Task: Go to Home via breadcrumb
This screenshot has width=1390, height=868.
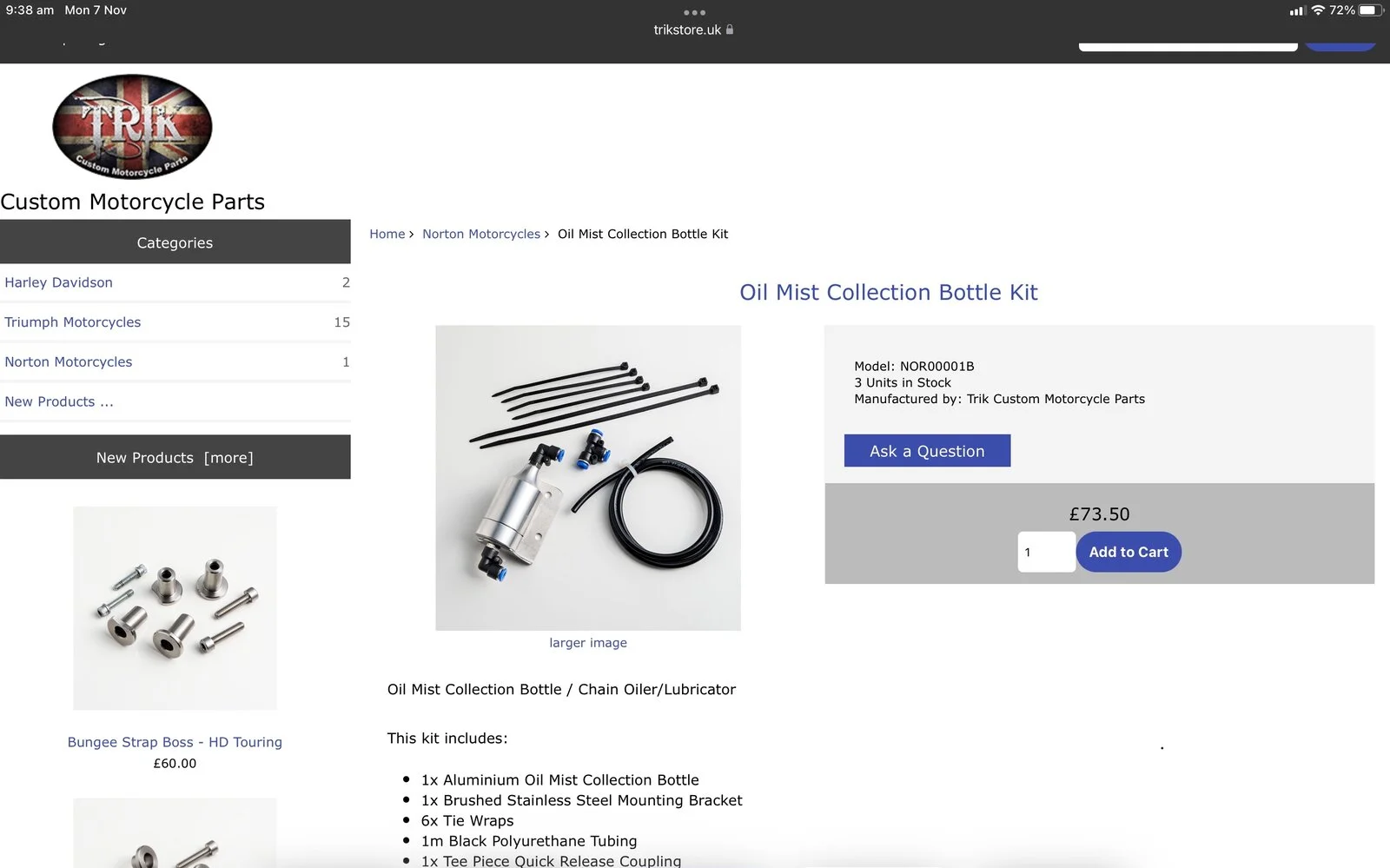Action: pyautogui.click(x=387, y=234)
